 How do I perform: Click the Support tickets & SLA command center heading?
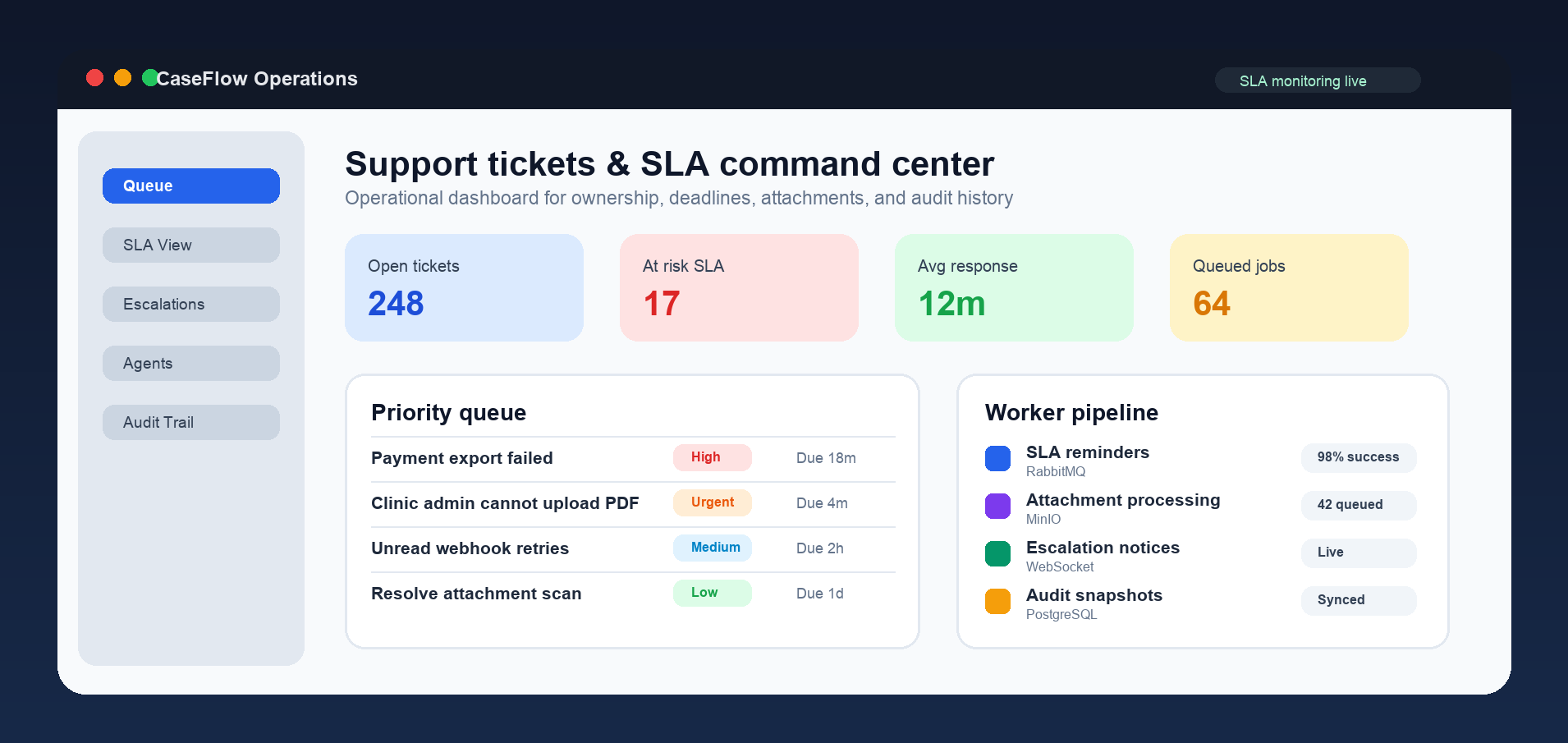pyautogui.click(x=670, y=164)
